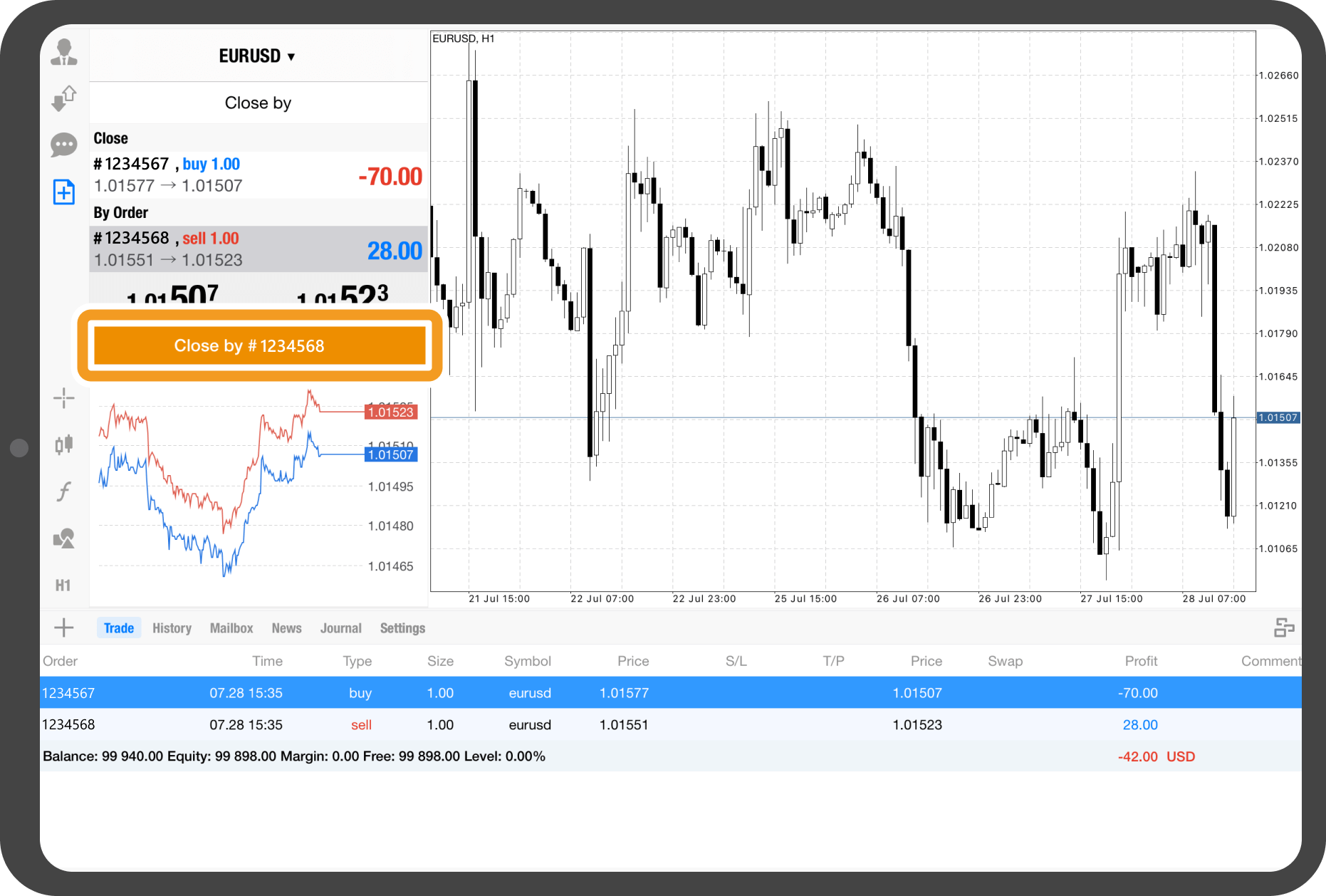Tap the trade arrows icon in sidebar
The height and width of the screenshot is (896, 1326).
(64, 98)
